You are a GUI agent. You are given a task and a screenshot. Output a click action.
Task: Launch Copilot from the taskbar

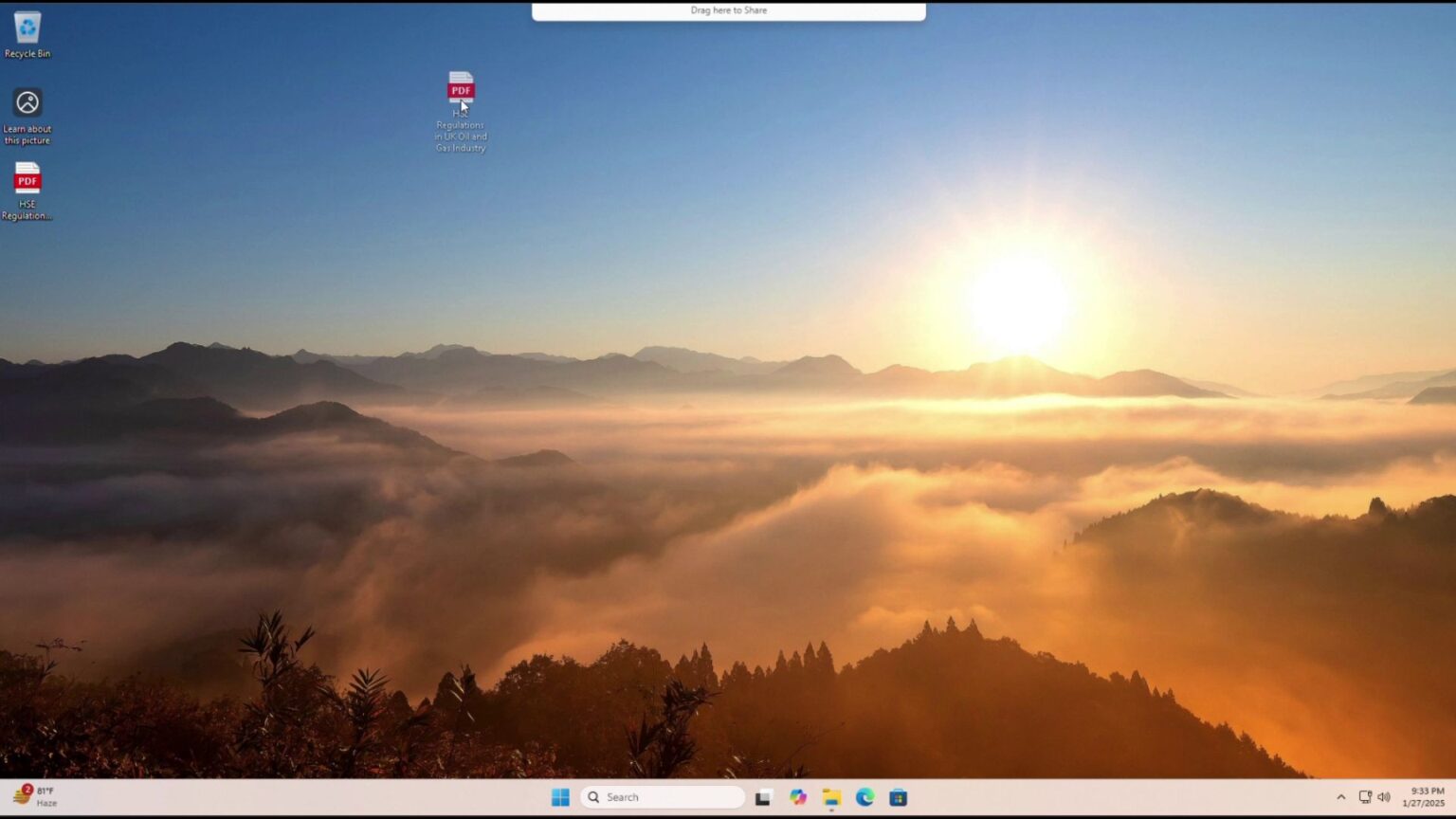[798, 797]
